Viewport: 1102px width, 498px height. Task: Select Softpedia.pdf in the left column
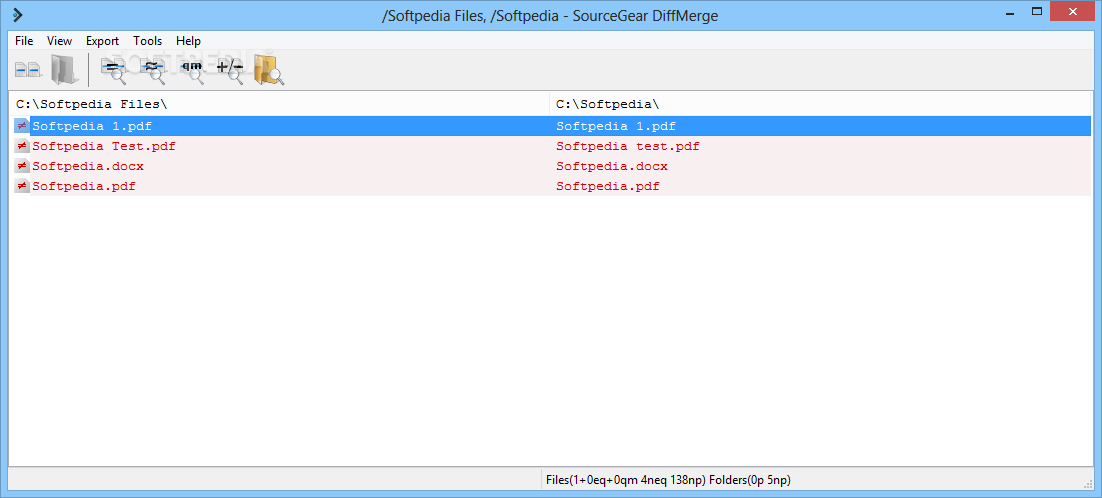point(84,186)
